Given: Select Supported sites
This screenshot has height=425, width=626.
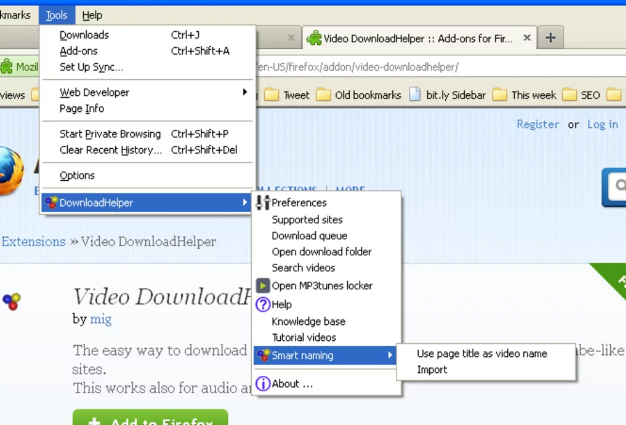Looking at the screenshot, I should point(327,220).
